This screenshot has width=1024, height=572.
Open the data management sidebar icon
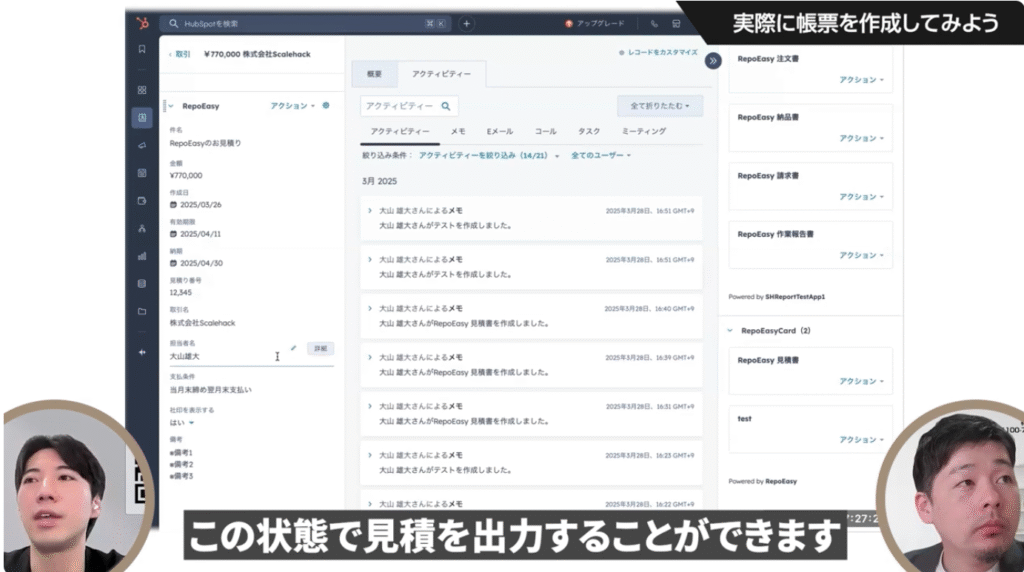[x=142, y=284]
